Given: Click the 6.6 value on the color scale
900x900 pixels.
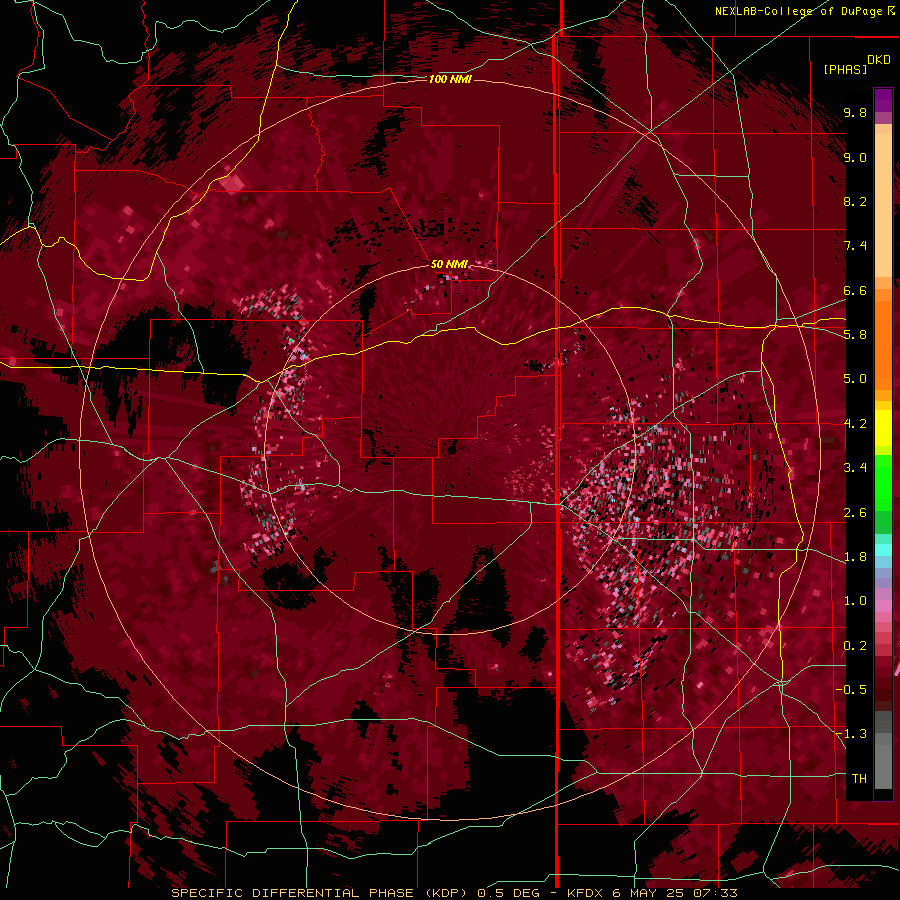Looking at the screenshot, I should (855, 290).
